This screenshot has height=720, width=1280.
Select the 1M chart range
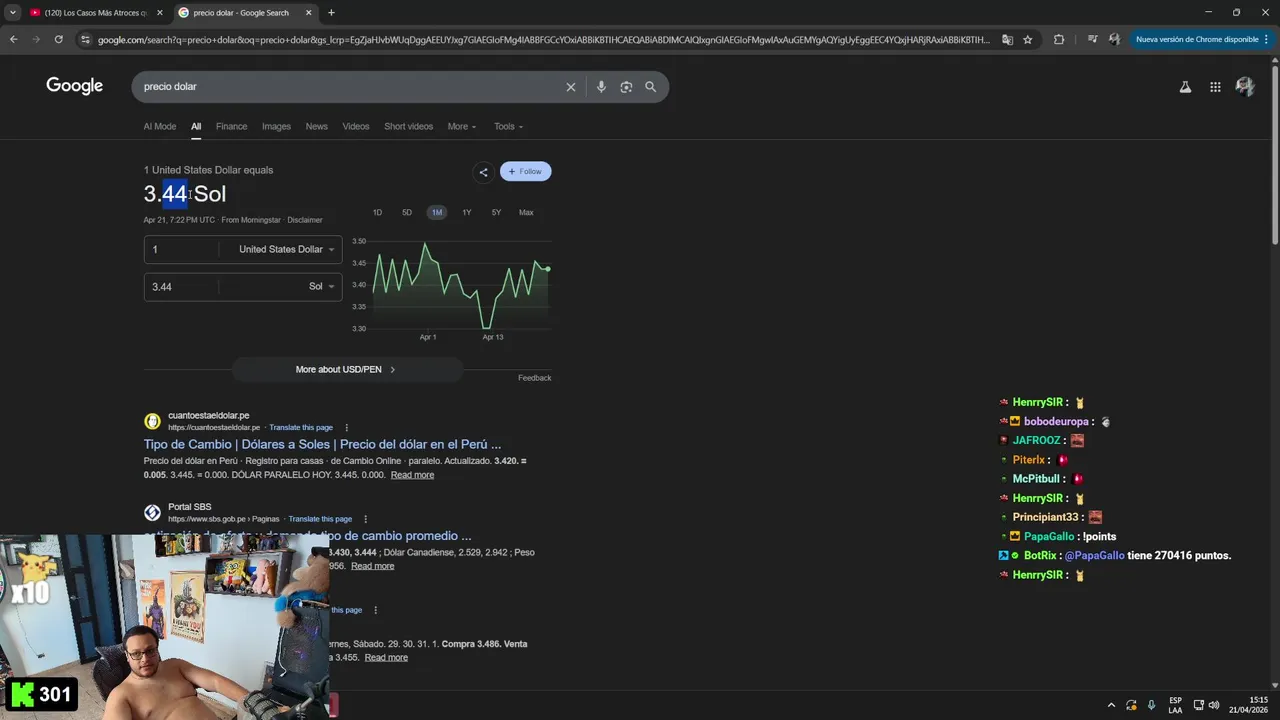(436, 212)
